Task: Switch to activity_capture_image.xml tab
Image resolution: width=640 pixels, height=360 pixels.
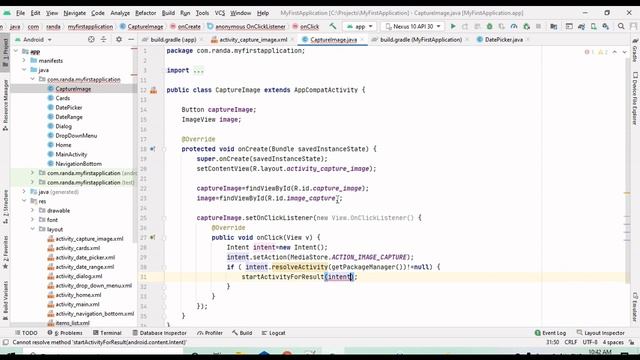Action: (253, 40)
